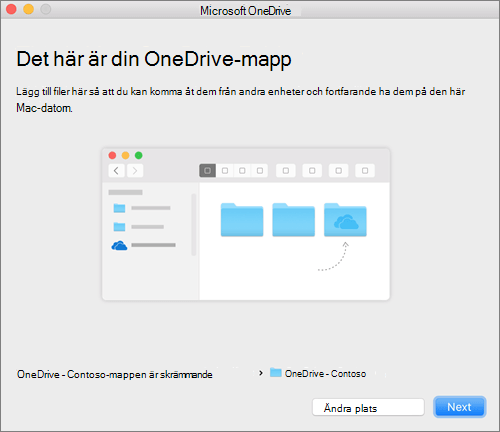The image size is (500, 432).
Task: Click the heading Det här är din OneDrive-mapp
Action: click(x=154, y=60)
